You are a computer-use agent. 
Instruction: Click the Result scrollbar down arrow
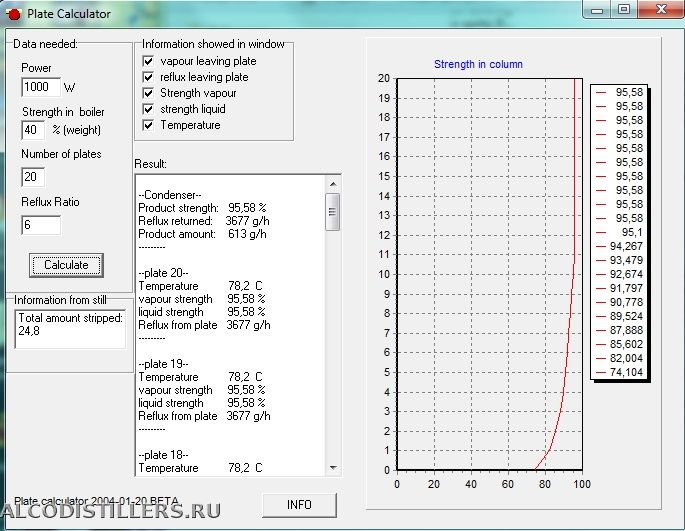click(333, 468)
